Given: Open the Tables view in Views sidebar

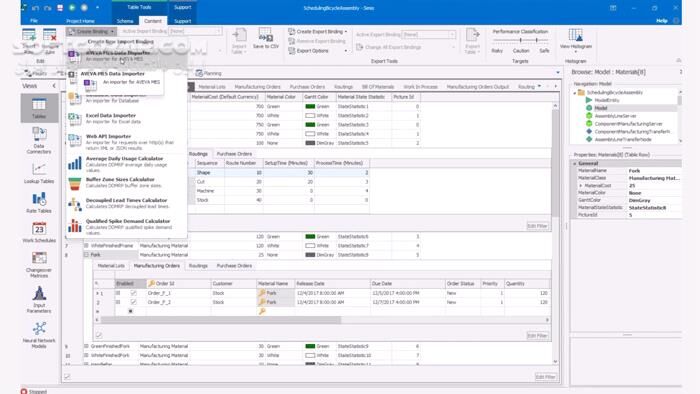Looking at the screenshot, I should [x=39, y=108].
